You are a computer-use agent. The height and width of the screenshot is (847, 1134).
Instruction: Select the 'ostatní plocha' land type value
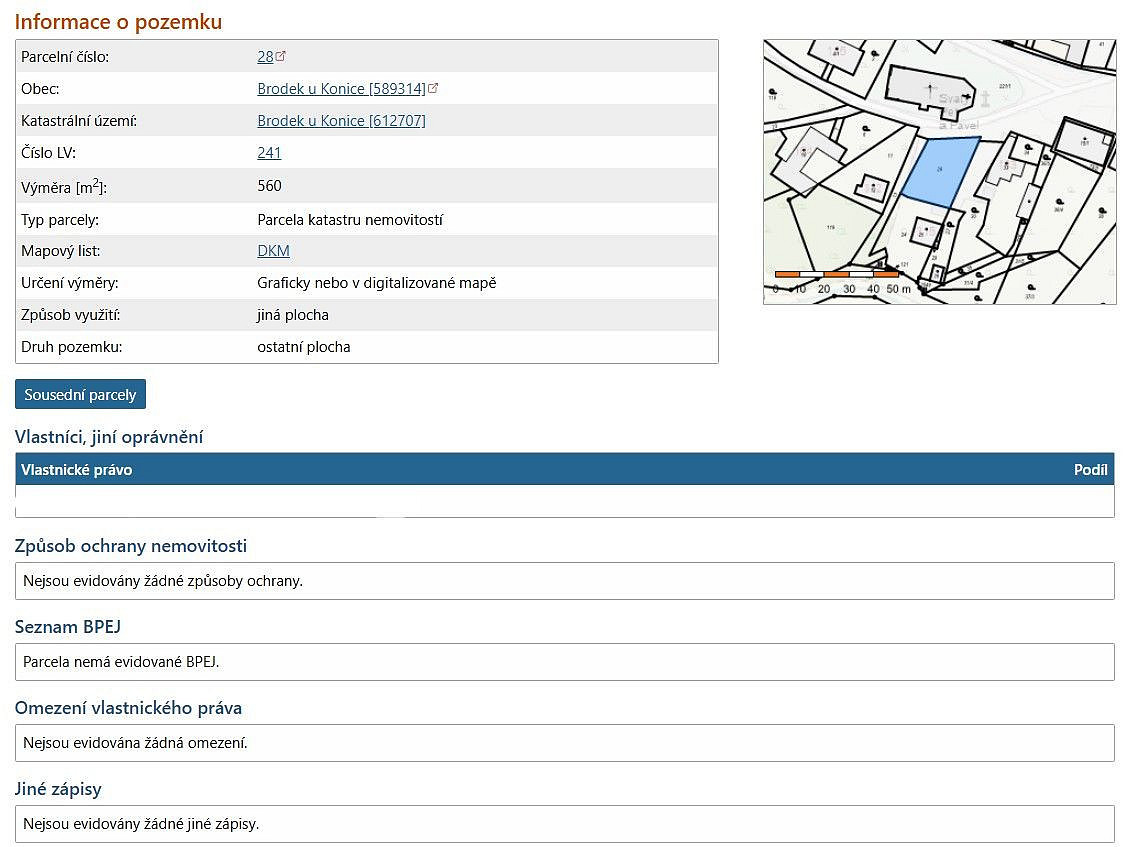pos(304,346)
